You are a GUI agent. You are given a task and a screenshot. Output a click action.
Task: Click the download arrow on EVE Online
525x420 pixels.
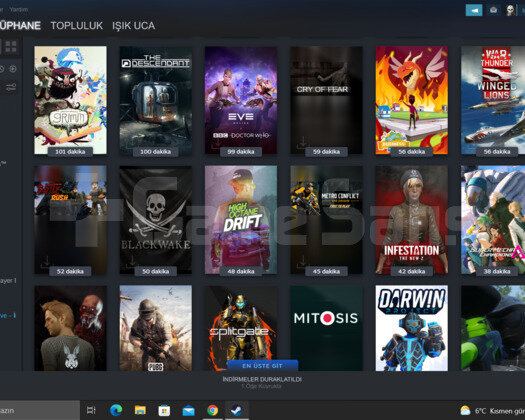(x=217, y=143)
